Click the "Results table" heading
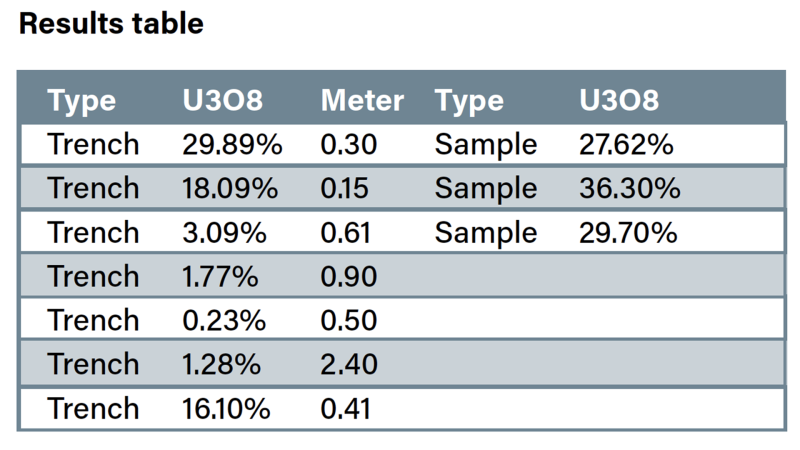 (111, 24)
